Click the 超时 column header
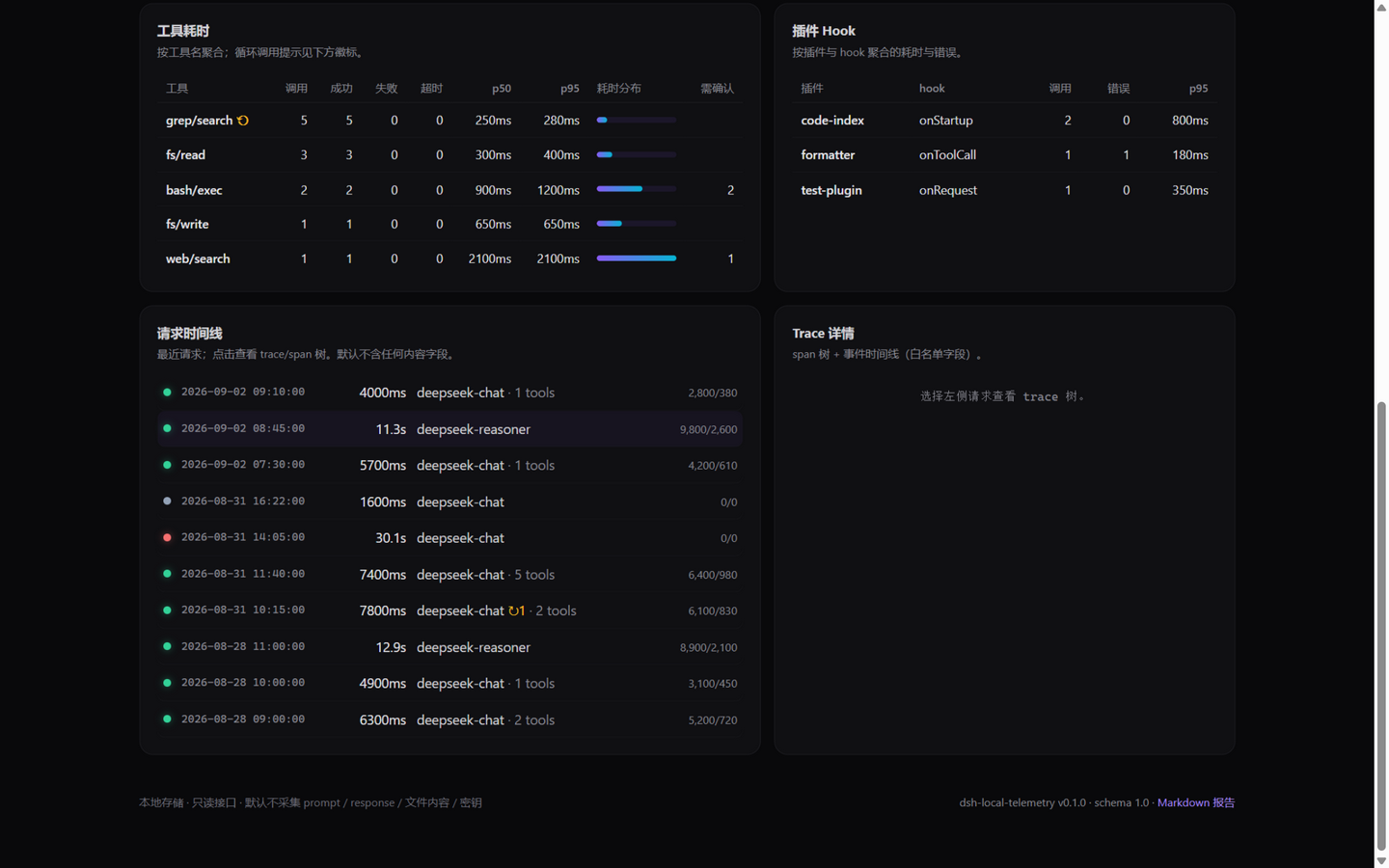The height and width of the screenshot is (868, 1389). coord(431,88)
